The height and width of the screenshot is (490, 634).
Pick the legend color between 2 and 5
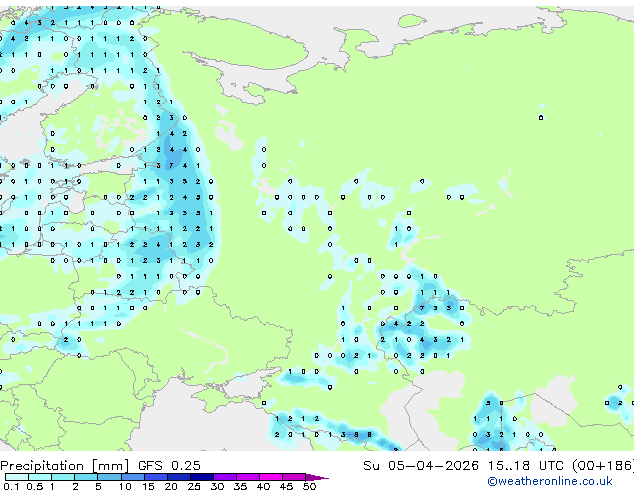coord(86,477)
